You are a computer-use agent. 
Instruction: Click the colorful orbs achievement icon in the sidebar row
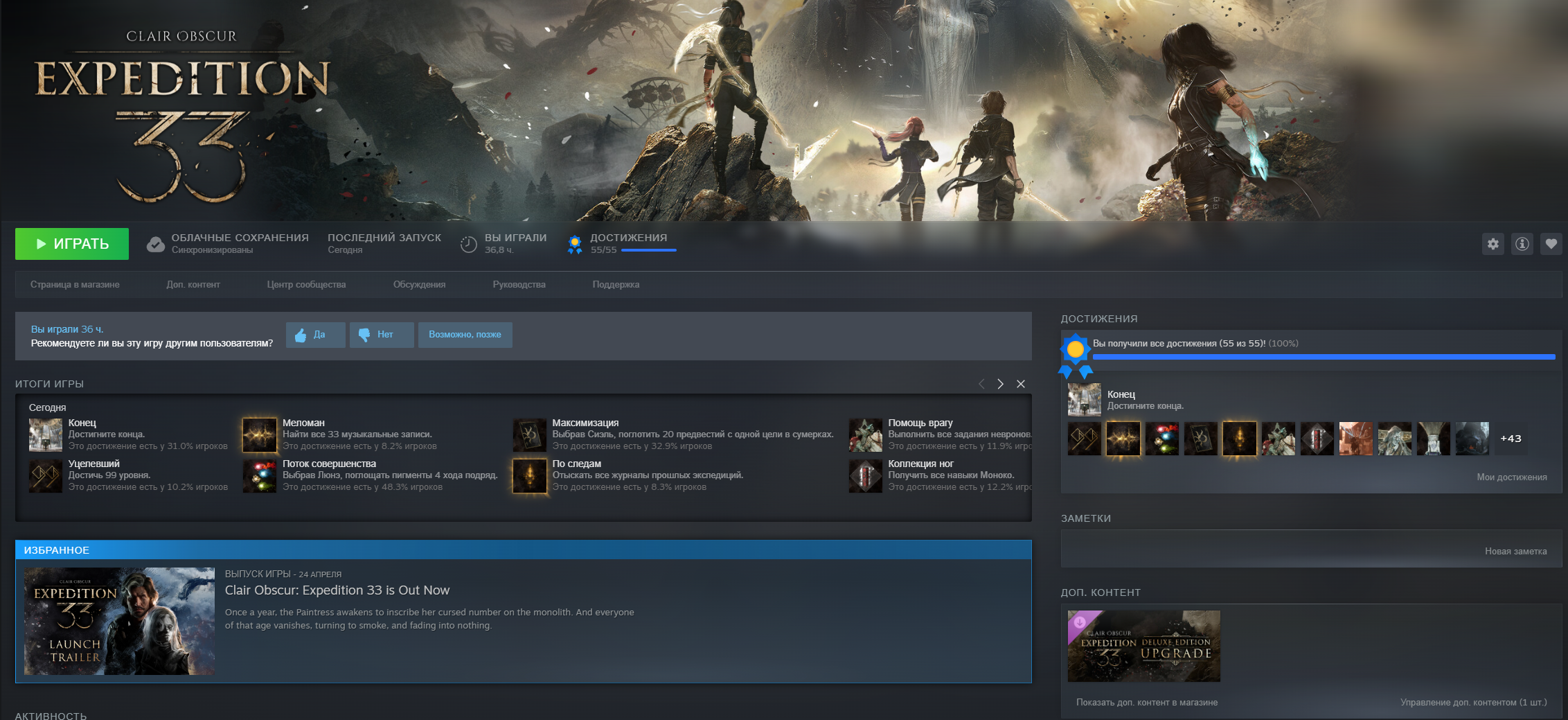coord(1162,439)
